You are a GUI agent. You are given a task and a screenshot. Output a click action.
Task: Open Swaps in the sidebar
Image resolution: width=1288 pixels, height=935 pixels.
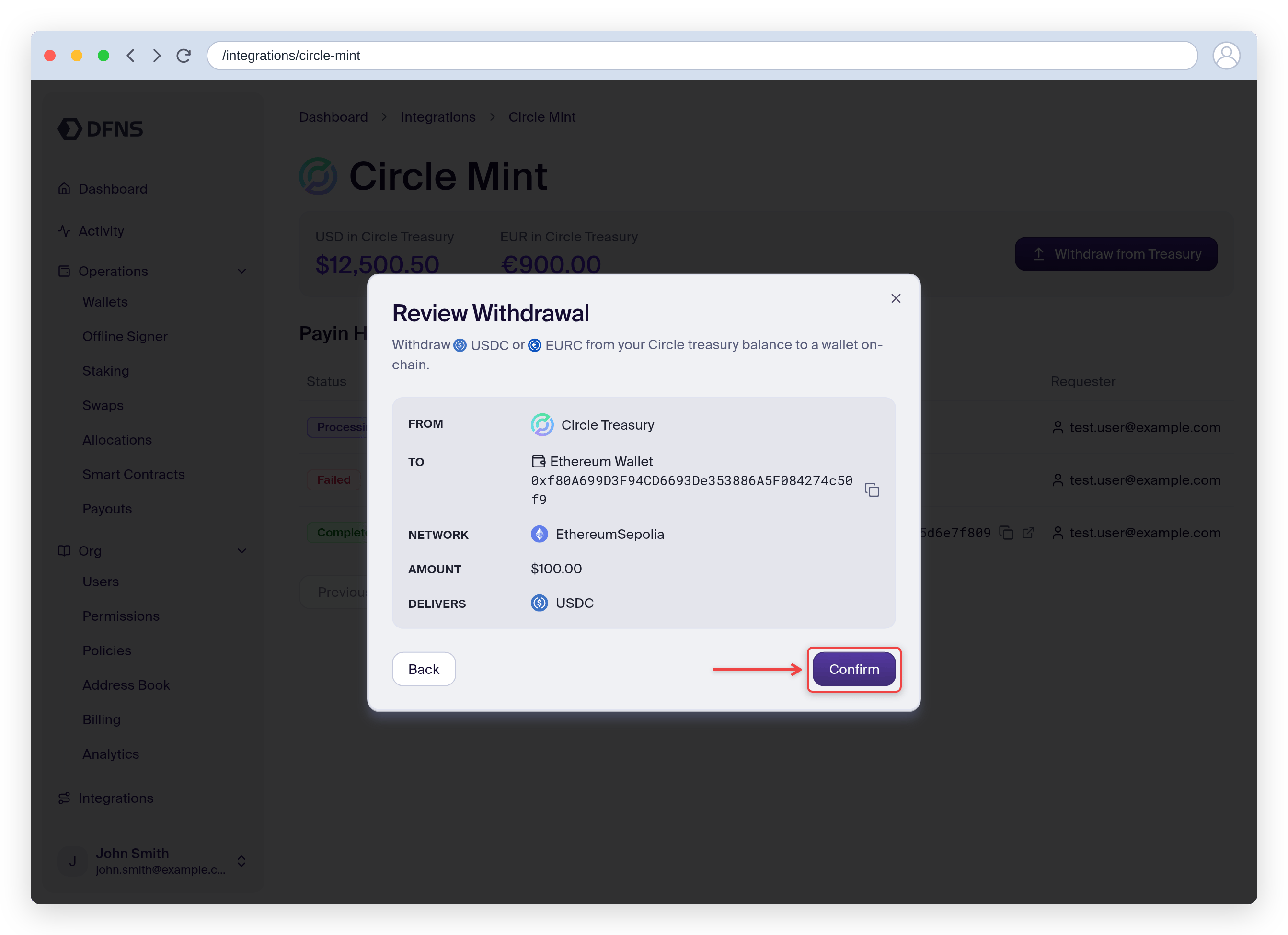[x=103, y=405]
